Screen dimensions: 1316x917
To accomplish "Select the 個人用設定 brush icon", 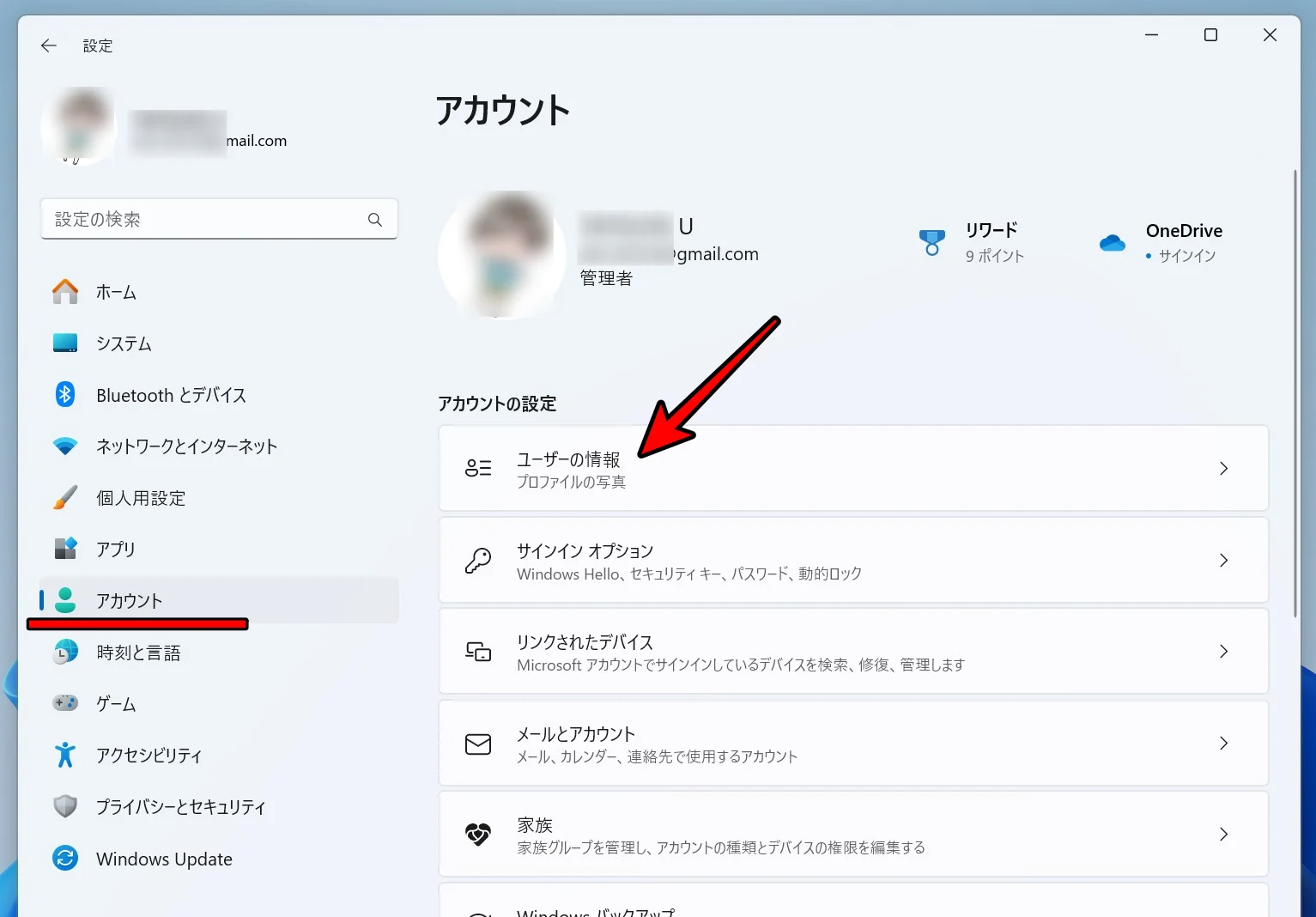I will (64, 497).
